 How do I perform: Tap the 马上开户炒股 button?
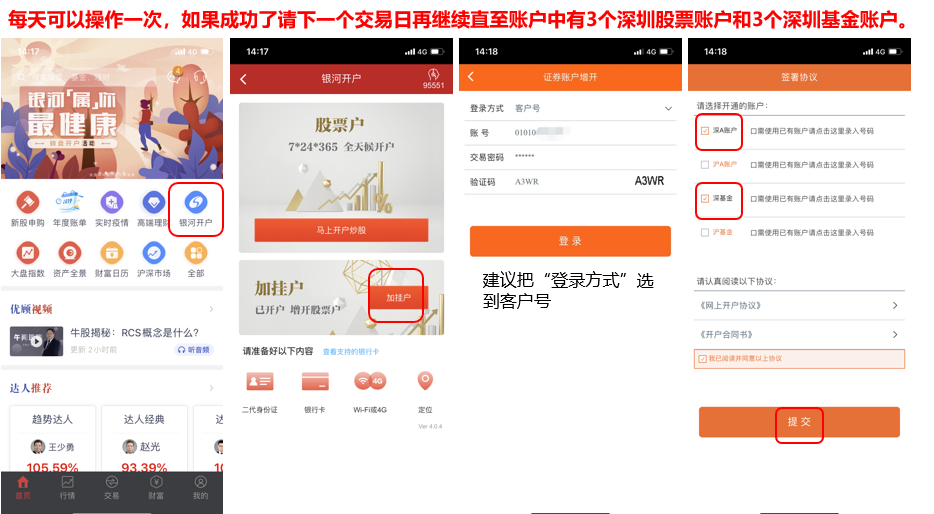(341, 230)
